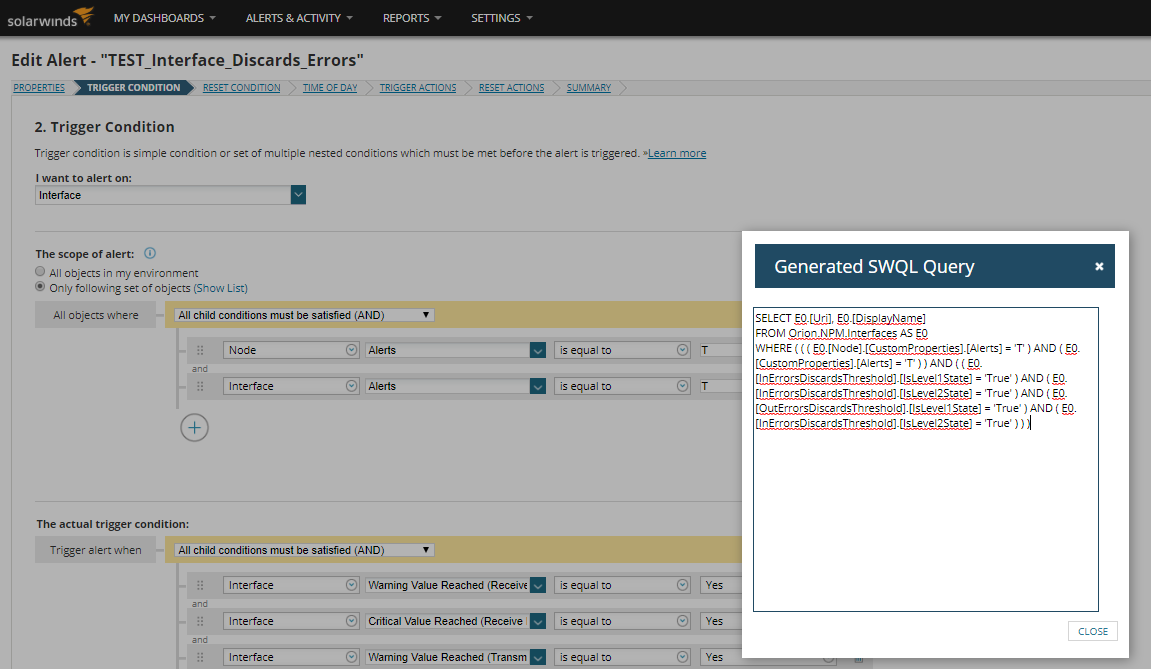Screen dimensions: 1151x669
Task: Go to the Trigger Actions step
Action: click(418, 87)
